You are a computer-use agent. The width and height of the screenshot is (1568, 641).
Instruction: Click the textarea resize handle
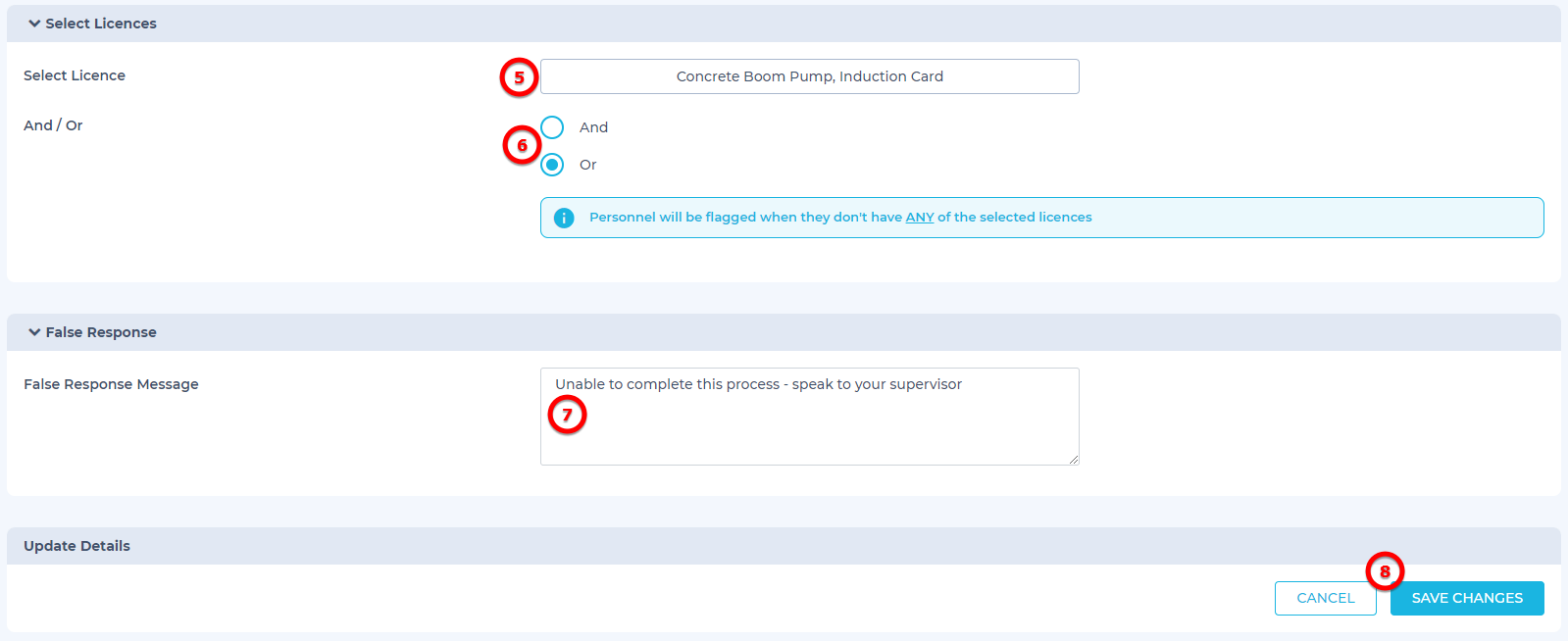pos(1074,460)
